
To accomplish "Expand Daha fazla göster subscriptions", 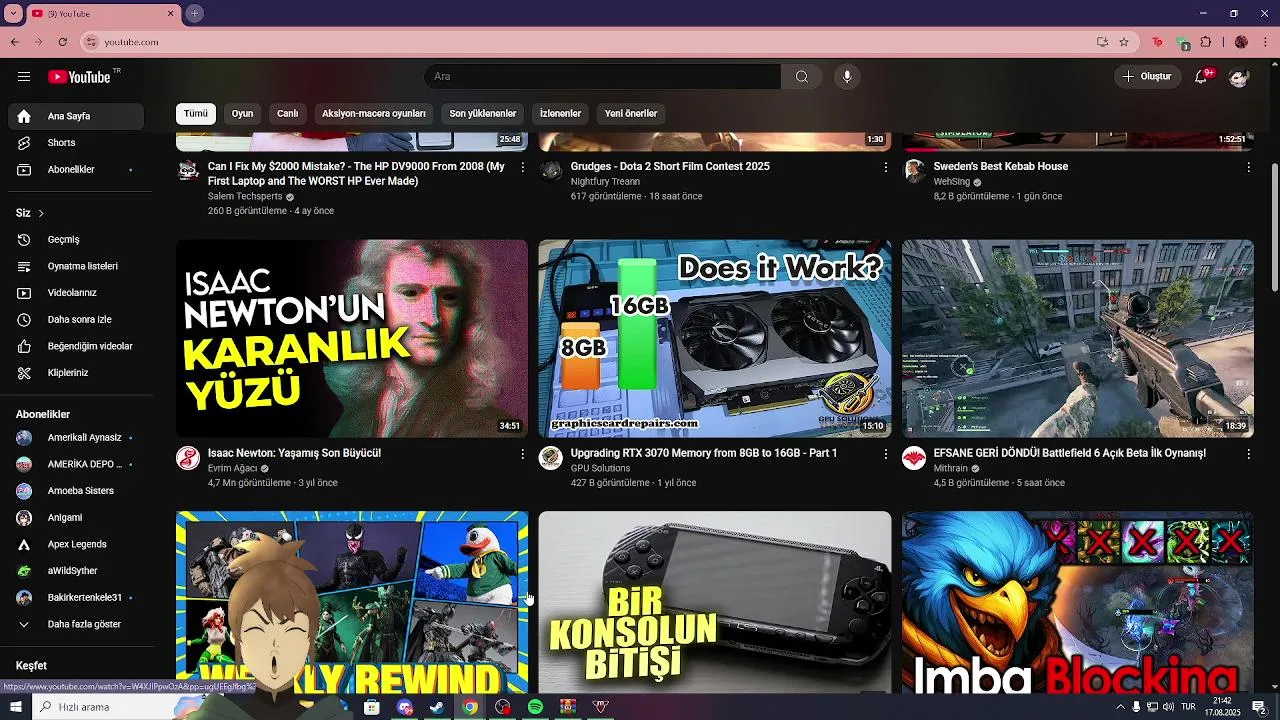I will tap(76, 624).
